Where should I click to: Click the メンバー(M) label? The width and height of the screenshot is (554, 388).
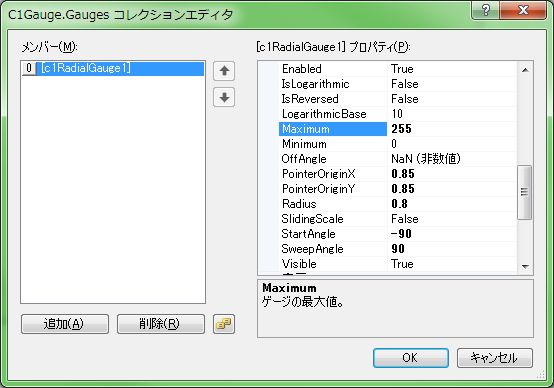pyautogui.click(x=49, y=47)
